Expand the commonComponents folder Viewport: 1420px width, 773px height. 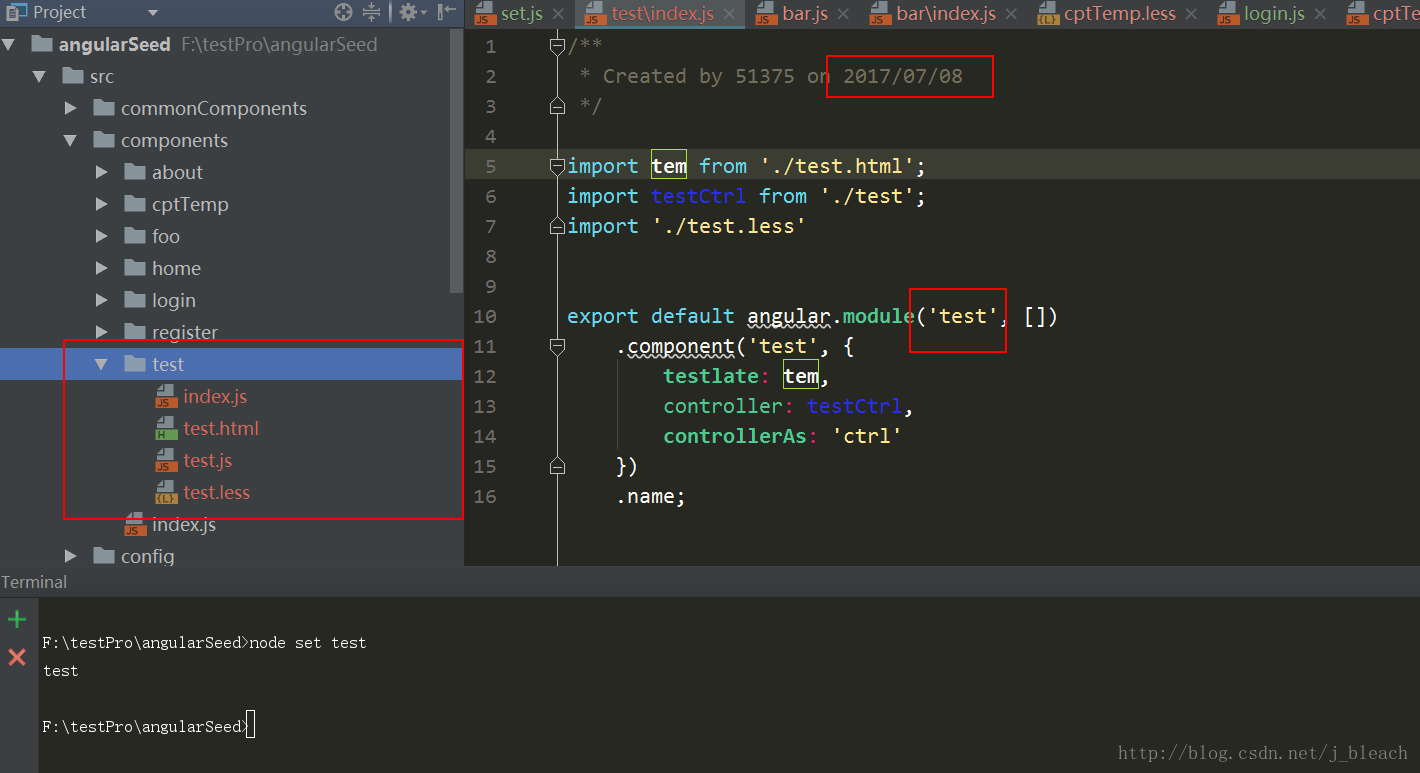(x=70, y=109)
